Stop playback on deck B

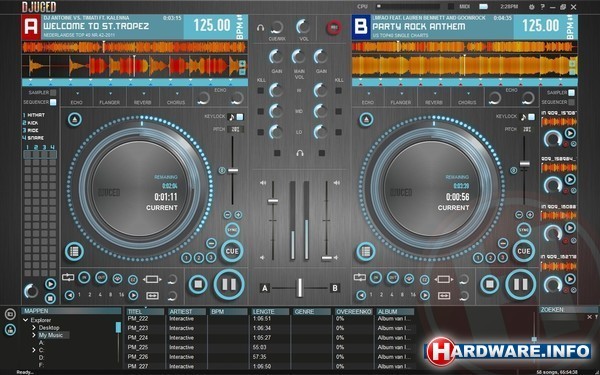489,285
